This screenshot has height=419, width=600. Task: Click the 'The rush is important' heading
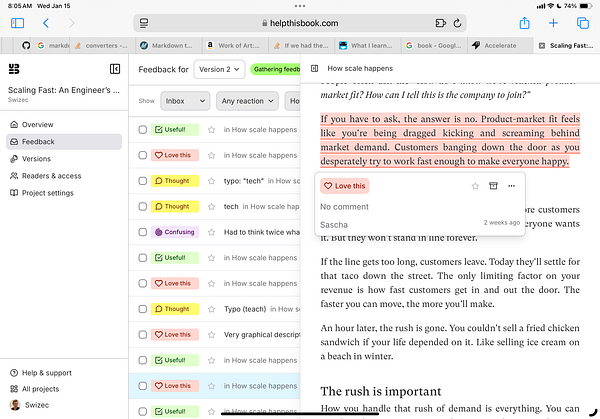(381, 391)
